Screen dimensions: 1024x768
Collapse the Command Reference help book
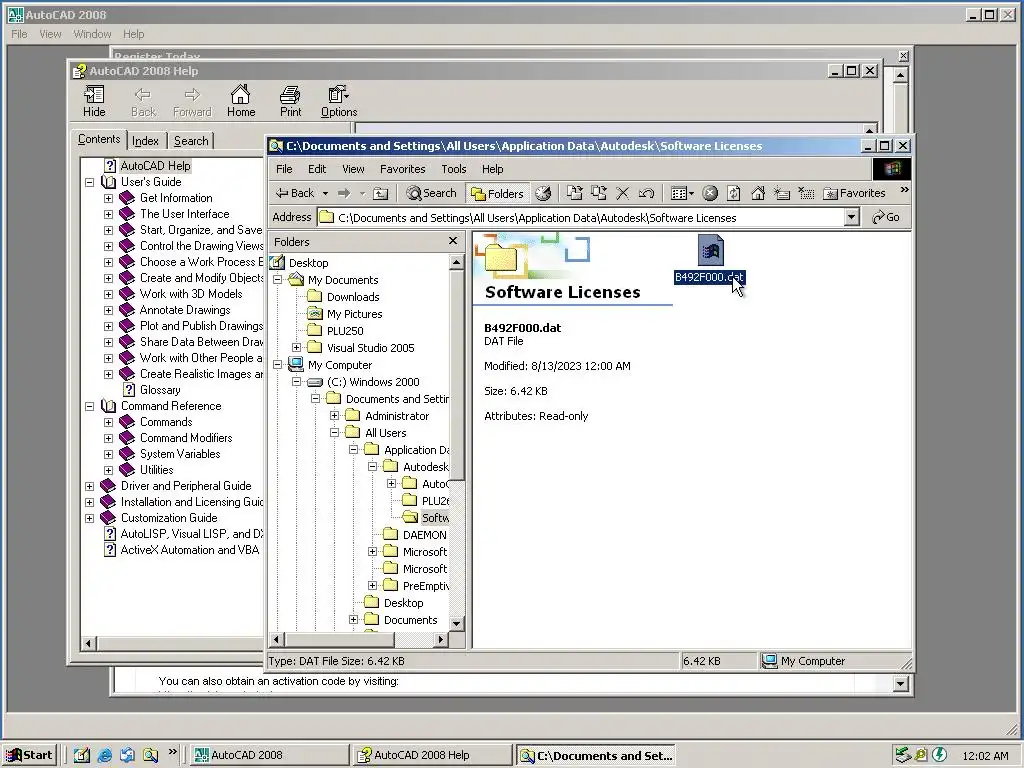pos(89,406)
